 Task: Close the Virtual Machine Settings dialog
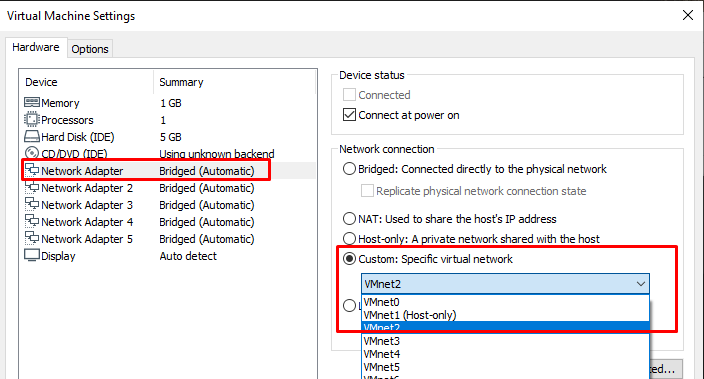687,15
